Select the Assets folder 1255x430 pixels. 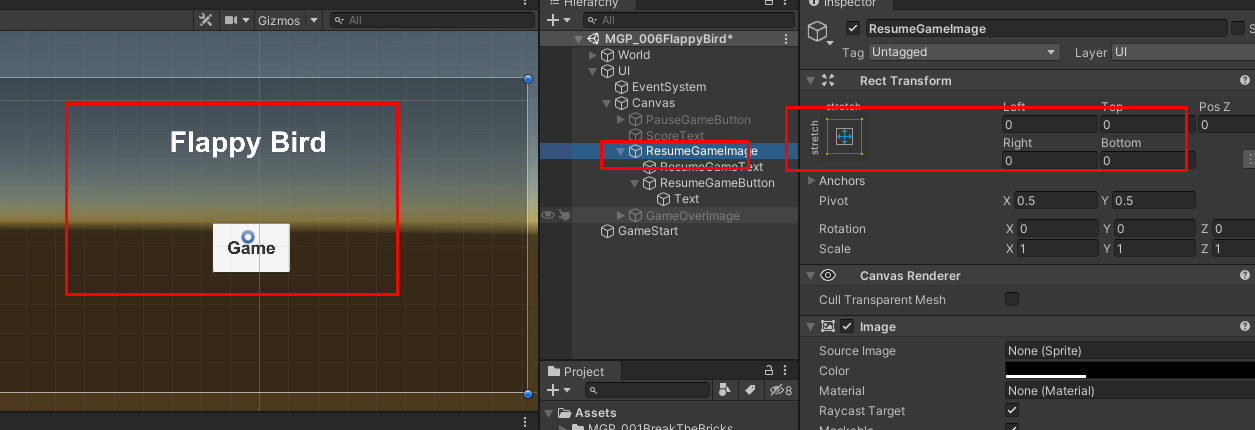(x=596, y=413)
